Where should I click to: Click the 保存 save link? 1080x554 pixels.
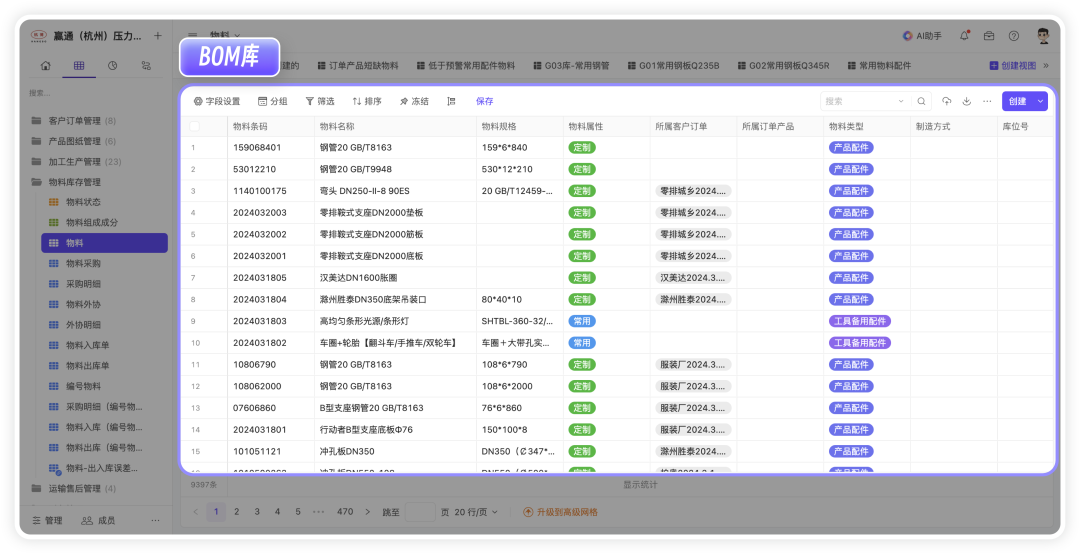(484, 101)
